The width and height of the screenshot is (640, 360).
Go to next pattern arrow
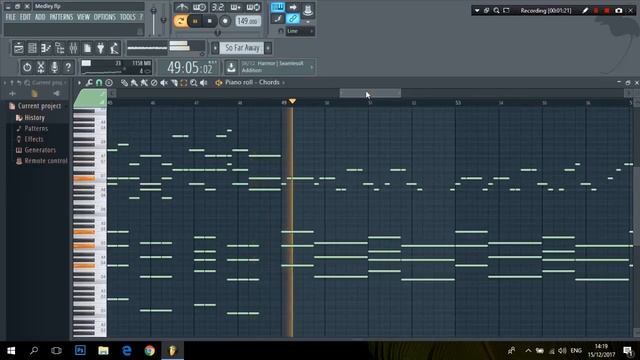click(x=268, y=48)
